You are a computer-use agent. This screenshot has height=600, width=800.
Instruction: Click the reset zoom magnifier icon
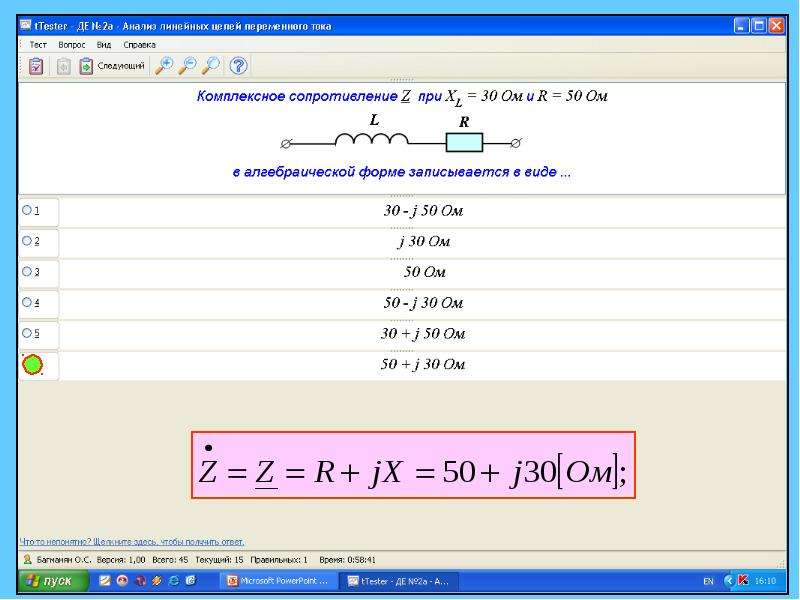click(x=211, y=66)
